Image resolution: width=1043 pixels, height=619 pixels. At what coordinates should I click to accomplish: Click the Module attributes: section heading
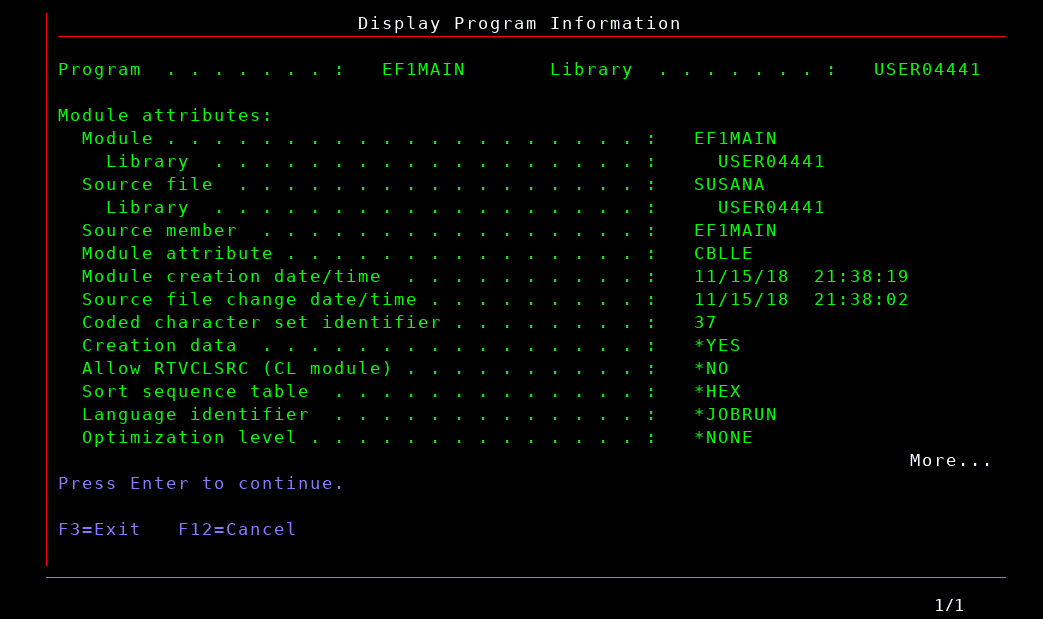[165, 115]
